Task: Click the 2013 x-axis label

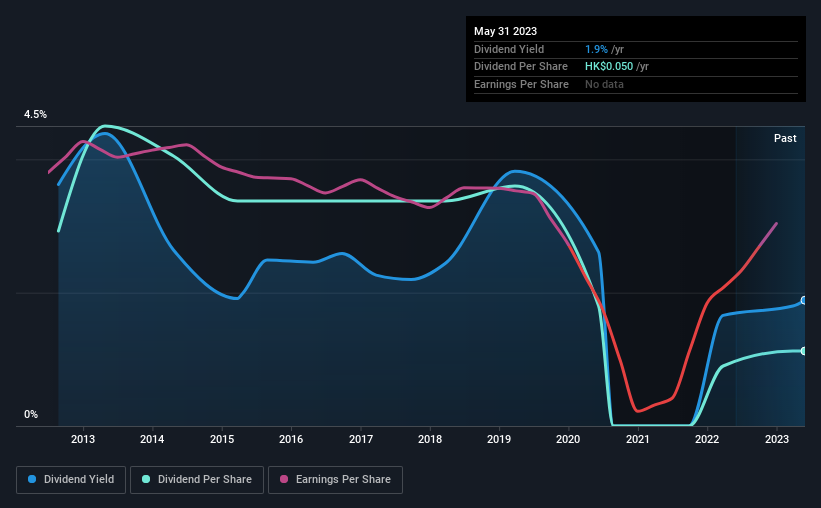Action: coord(83,439)
